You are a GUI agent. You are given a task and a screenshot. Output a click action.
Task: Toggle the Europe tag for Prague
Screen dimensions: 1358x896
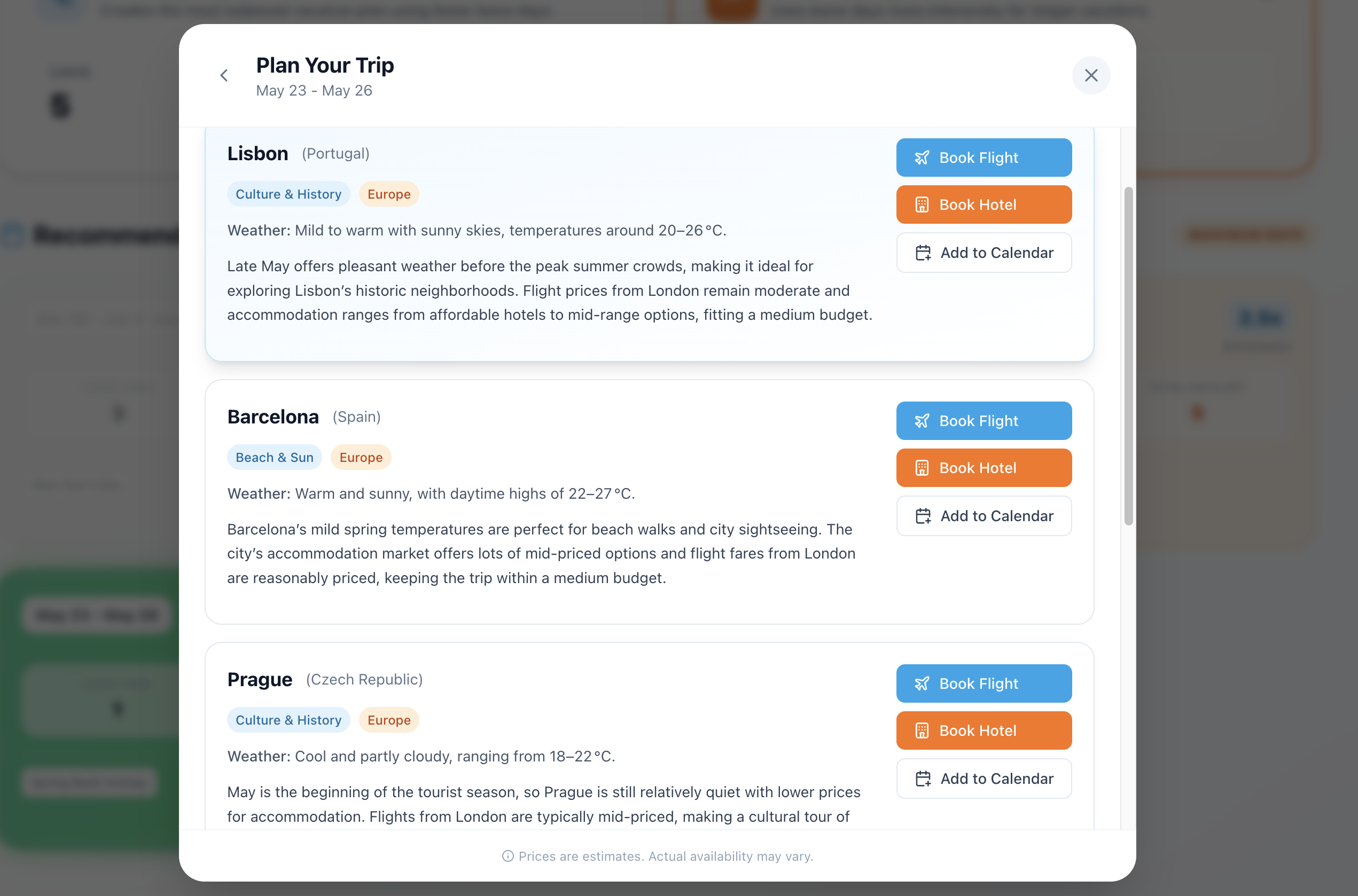pos(389,719)
